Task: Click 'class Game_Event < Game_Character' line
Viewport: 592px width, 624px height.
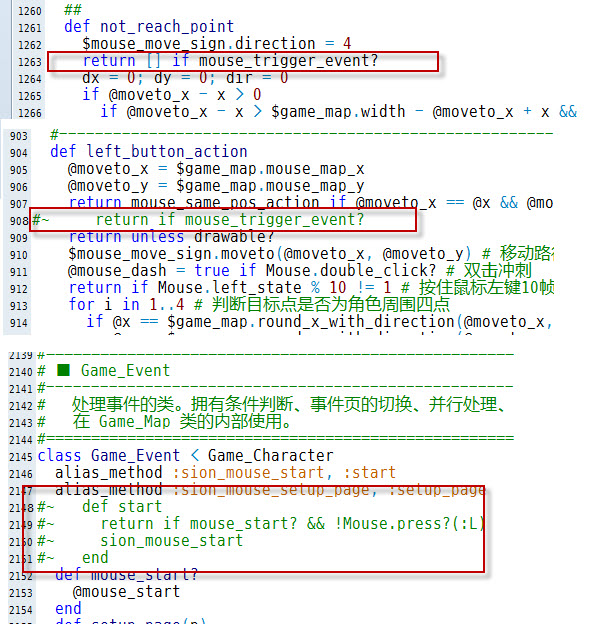Action: coord(185,456)
